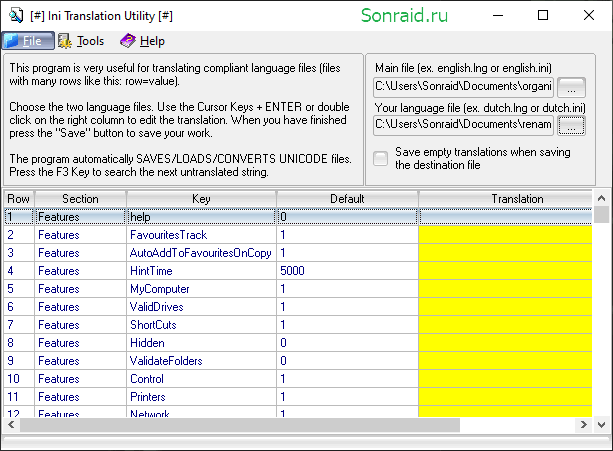
Task: Click the Features section cell in row 3
Action: click(x=81, y=253)
